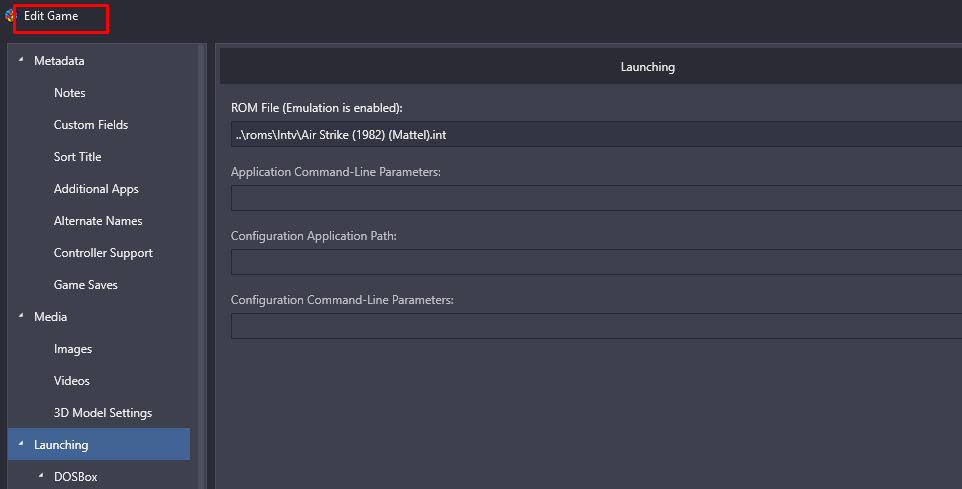Open the Game Saves page
Viewport: 962px width, 489px height.
[x=85, y=285]
